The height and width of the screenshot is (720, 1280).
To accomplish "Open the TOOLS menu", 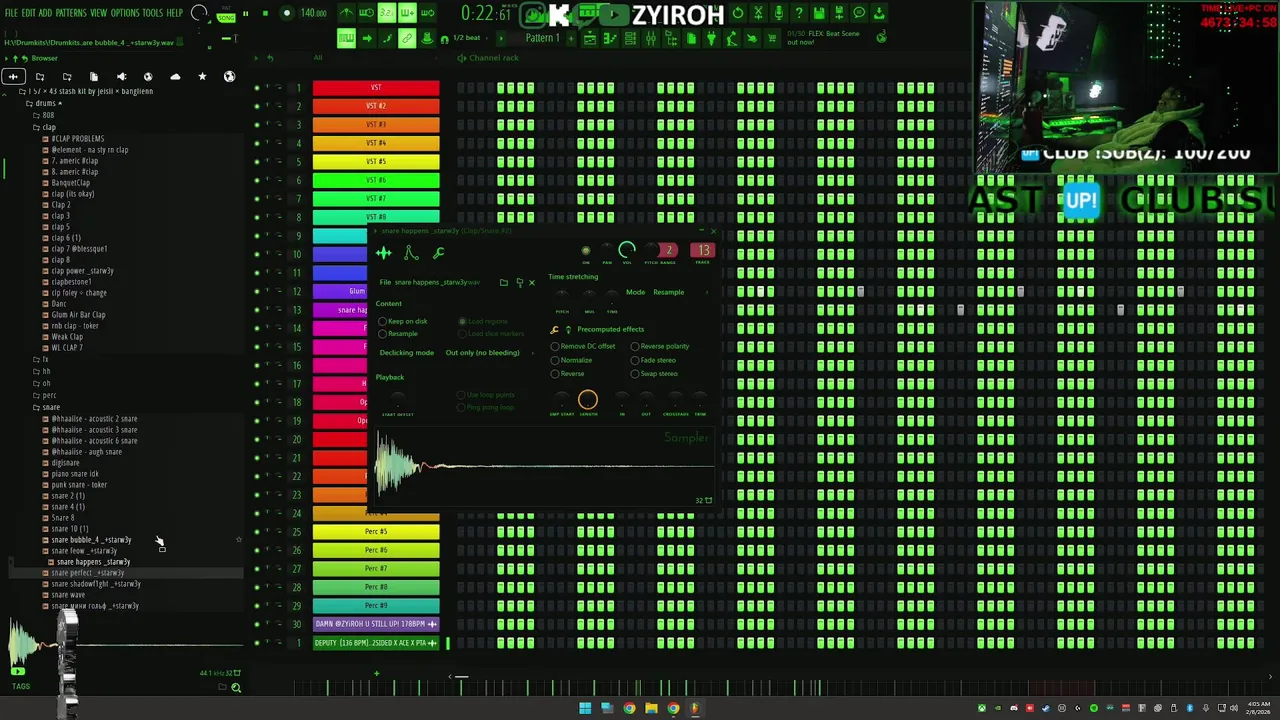I will tap(152, 13).
